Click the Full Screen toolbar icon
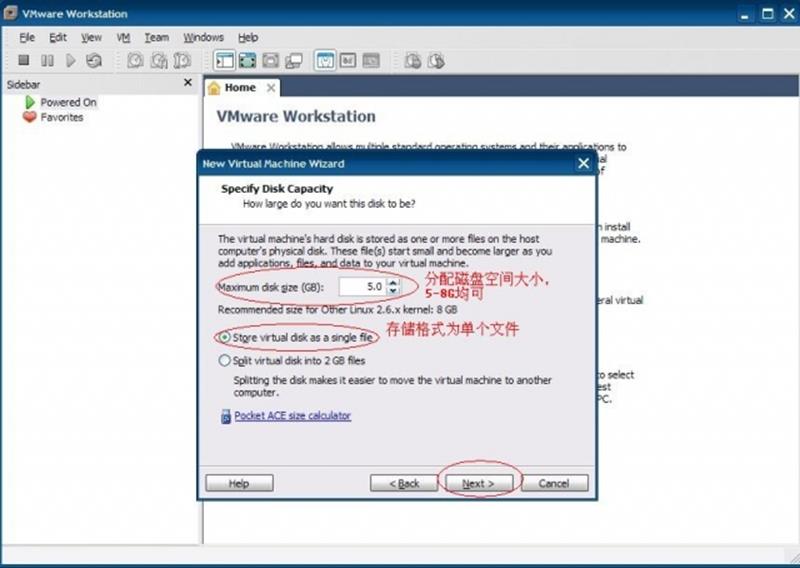The width and height of the screenshot is (800, 568). (x=247, y=61)
